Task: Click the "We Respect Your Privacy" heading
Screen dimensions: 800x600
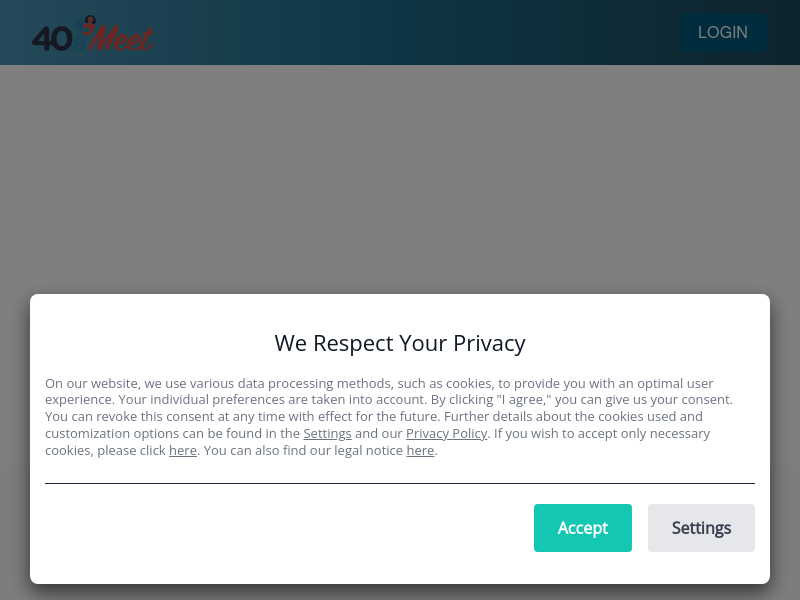Action: [400, 343]
